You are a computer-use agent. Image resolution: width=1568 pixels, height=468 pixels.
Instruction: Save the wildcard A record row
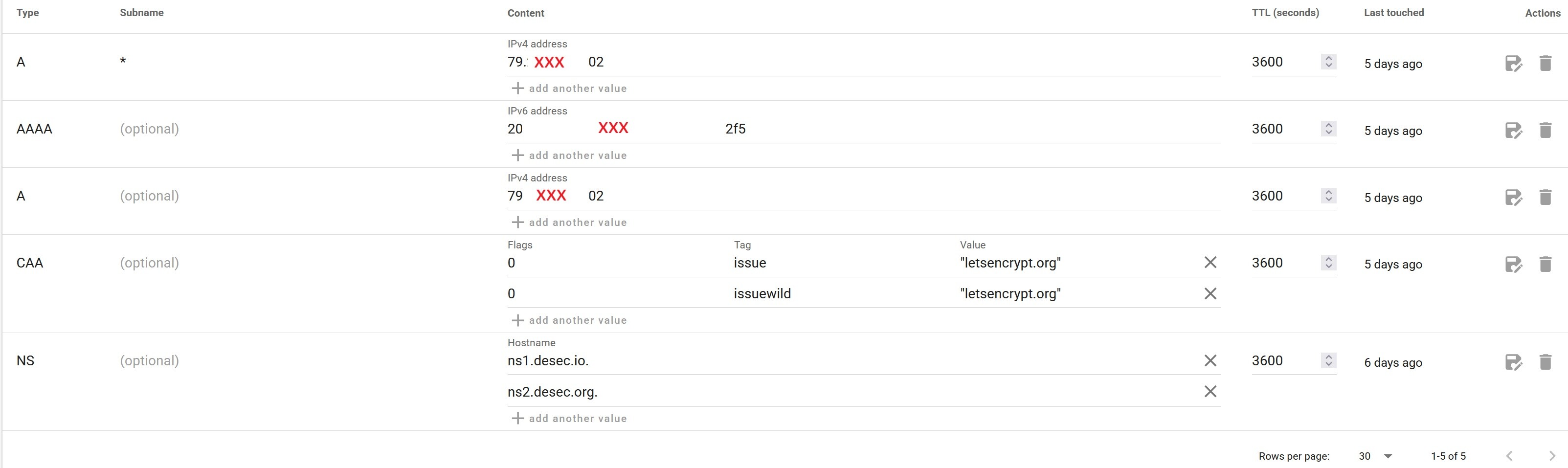coord(1513,63)
